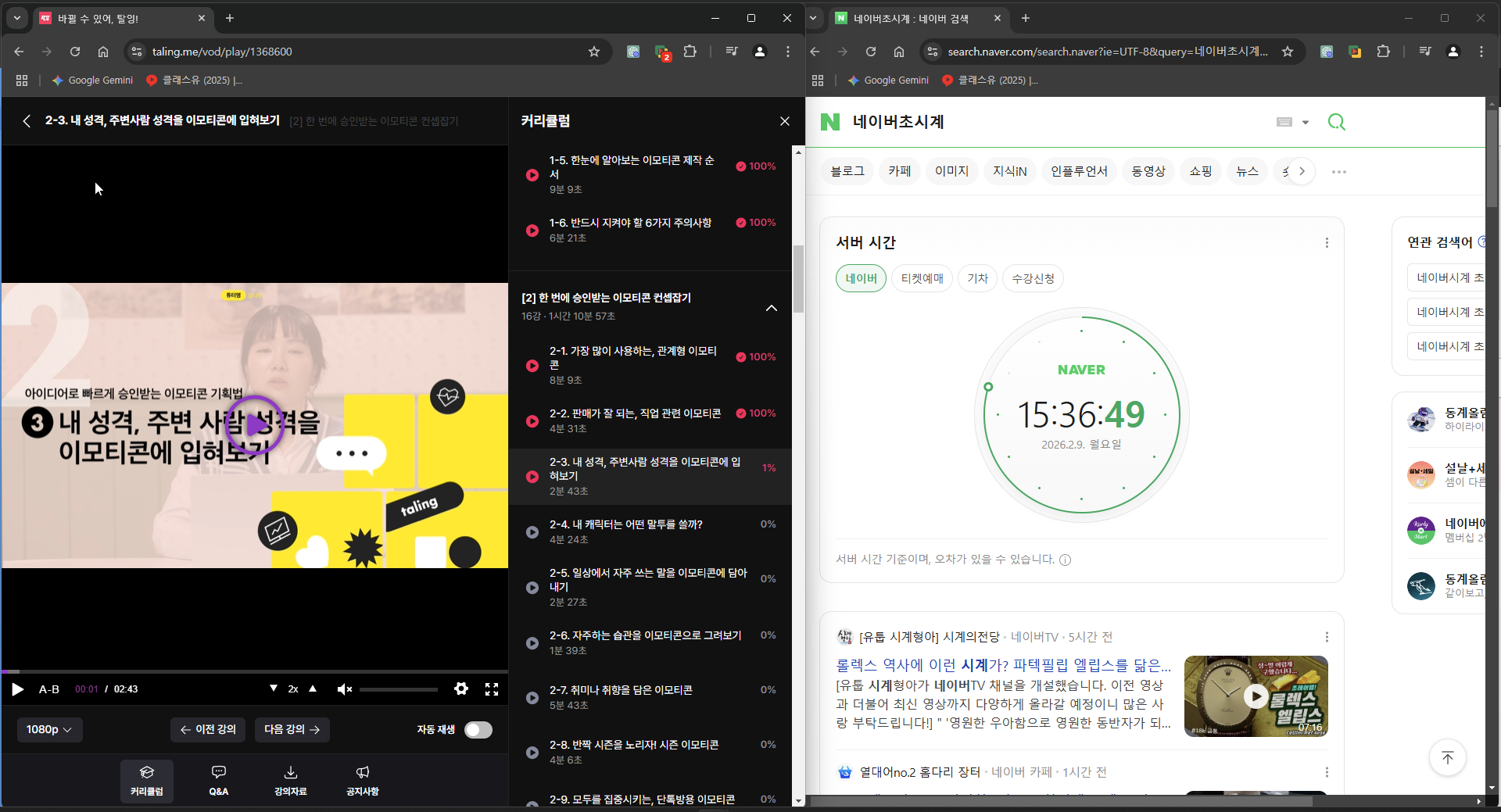Screen dimensions: 1501x812
Task: Enter fullscreen video mode
Action: [492, 689]
